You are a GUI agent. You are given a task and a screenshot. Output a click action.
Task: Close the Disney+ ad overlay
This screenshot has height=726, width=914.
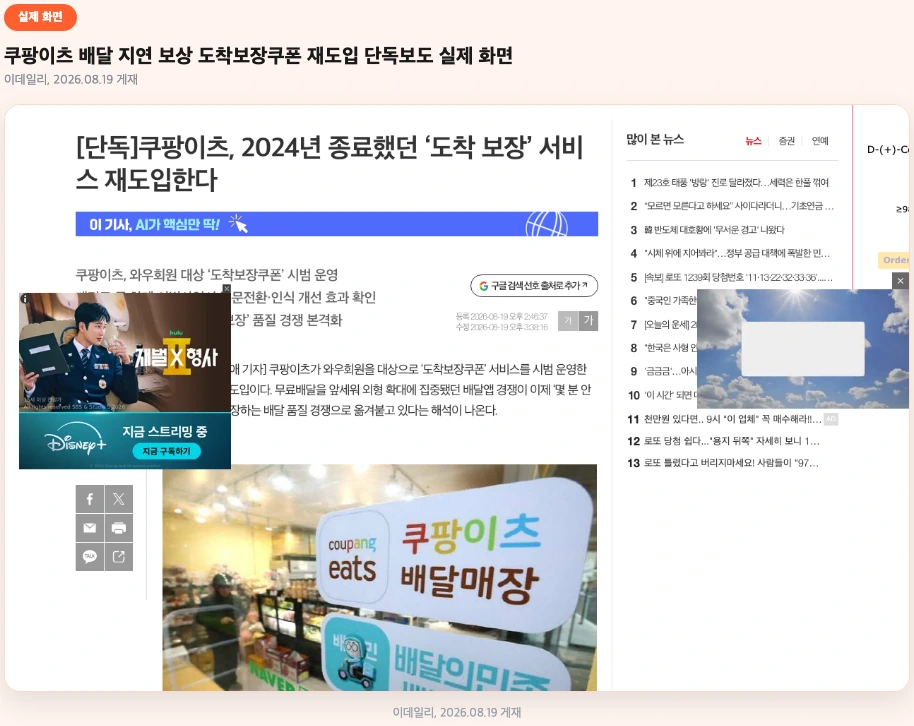[x=227, y=289]
